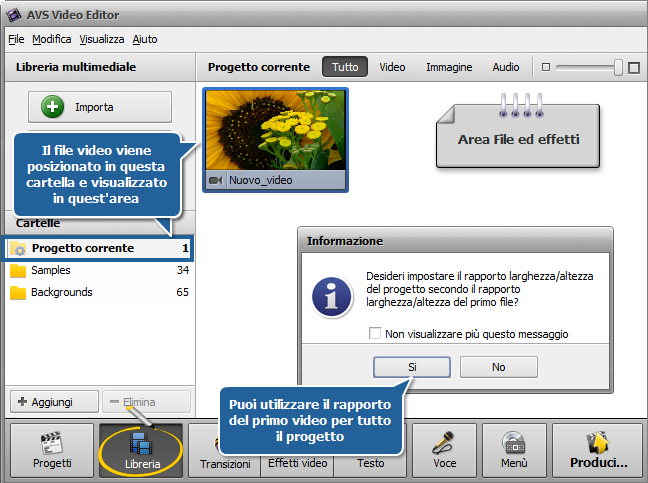
Task: Open the Modifica menu
Action: (x=52, y=39)
